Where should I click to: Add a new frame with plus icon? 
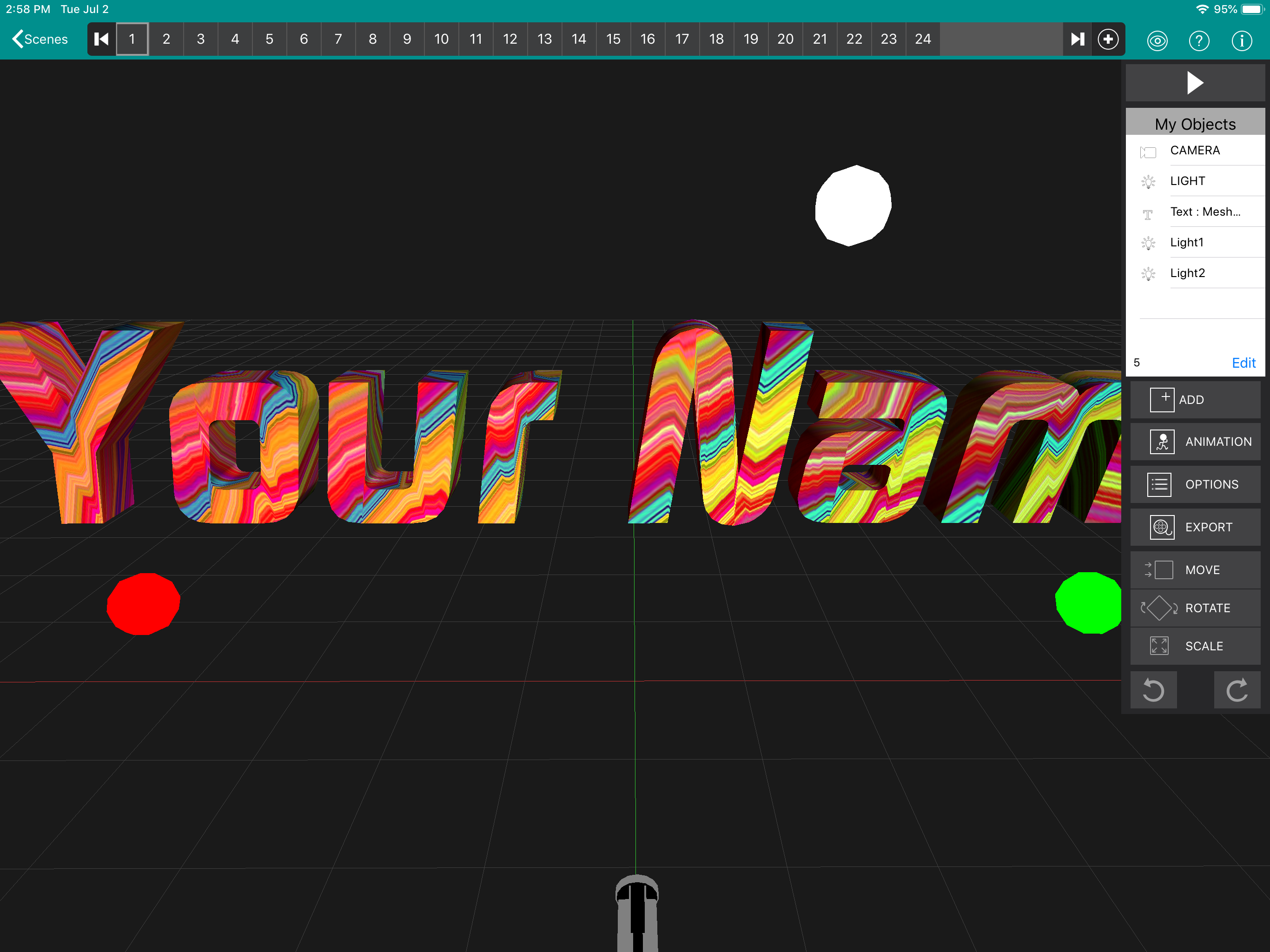pos(1107,39)
